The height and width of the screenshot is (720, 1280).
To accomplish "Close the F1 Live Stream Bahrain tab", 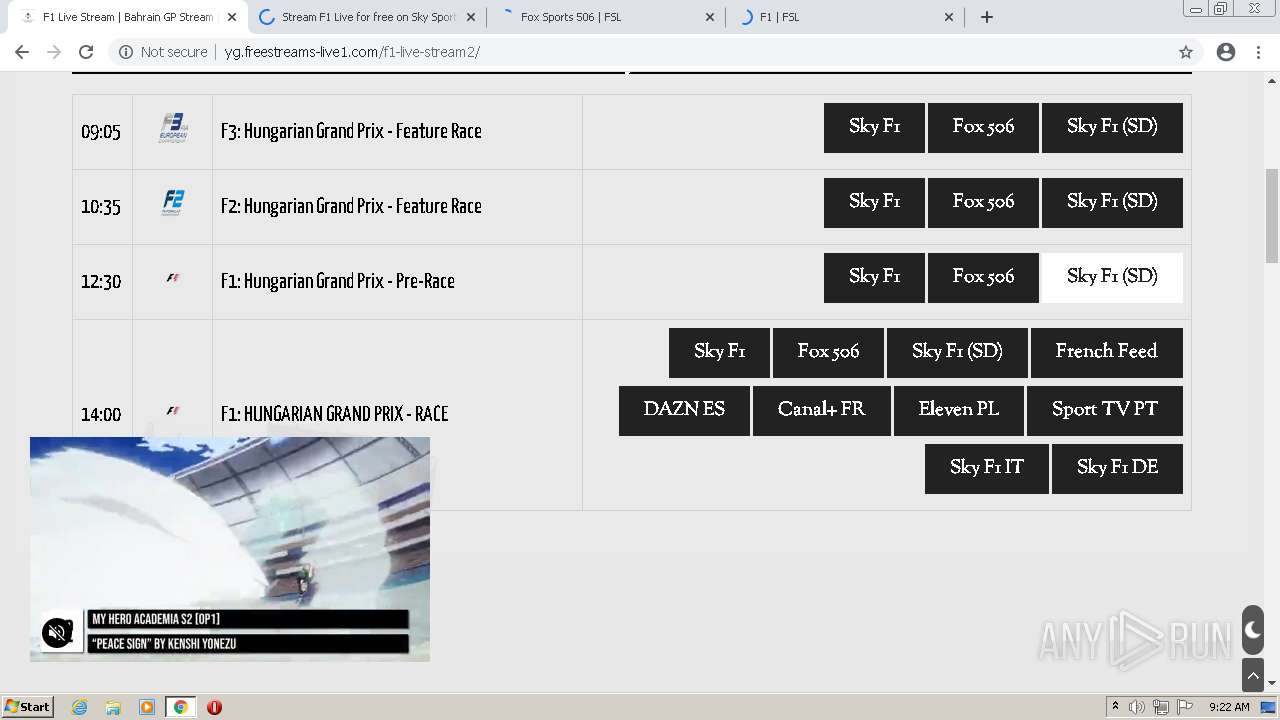I will click(232, 17).
